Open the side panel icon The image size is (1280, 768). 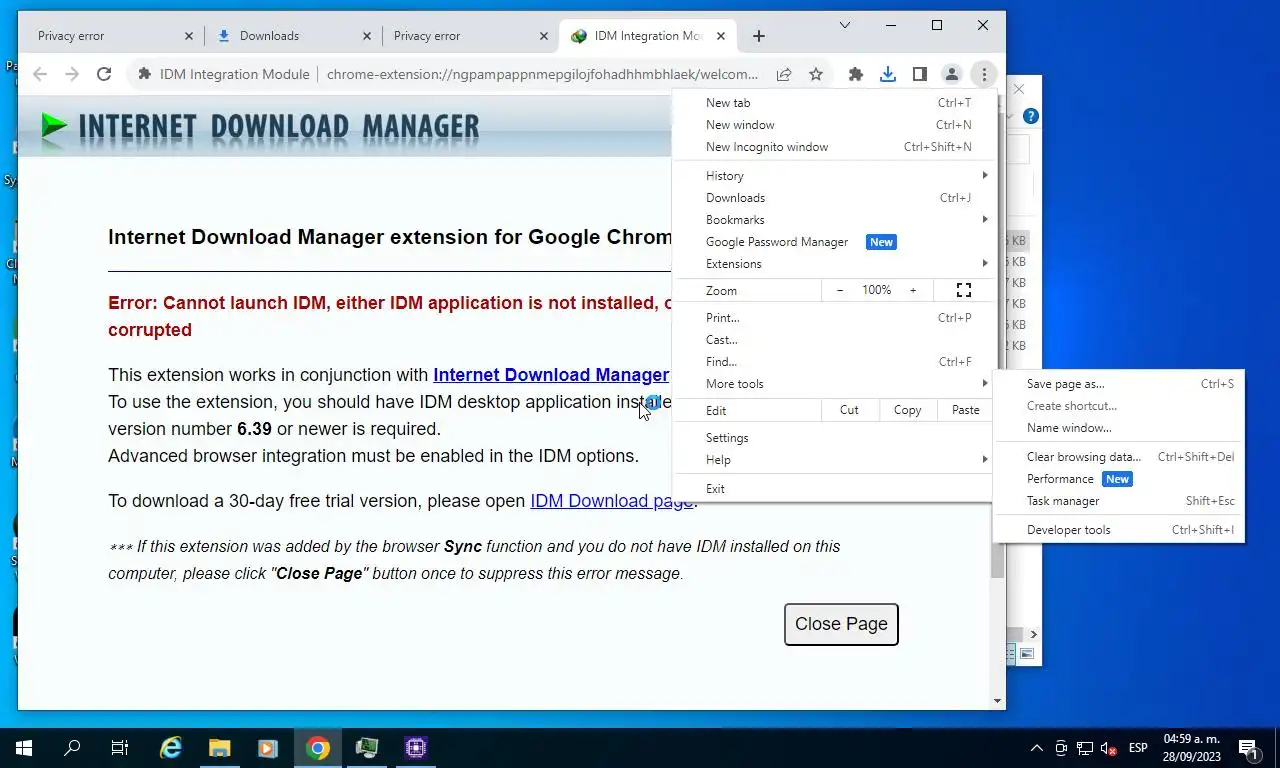(920, 74)
